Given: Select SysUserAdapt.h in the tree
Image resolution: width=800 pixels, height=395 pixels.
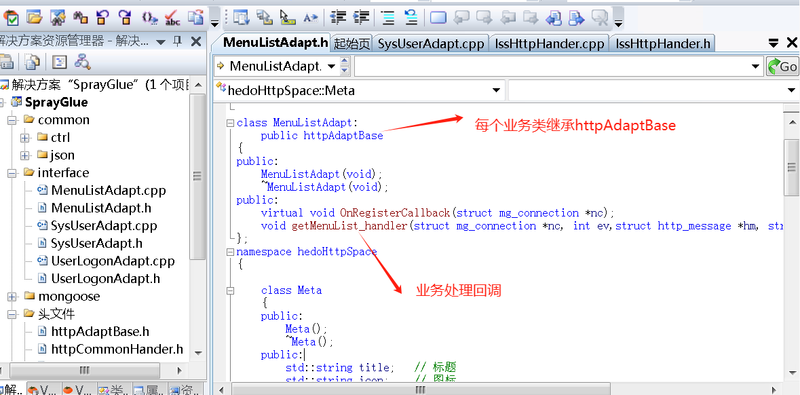Looking at the screenshot, I should pyautogui.click(x=96, y=243).
